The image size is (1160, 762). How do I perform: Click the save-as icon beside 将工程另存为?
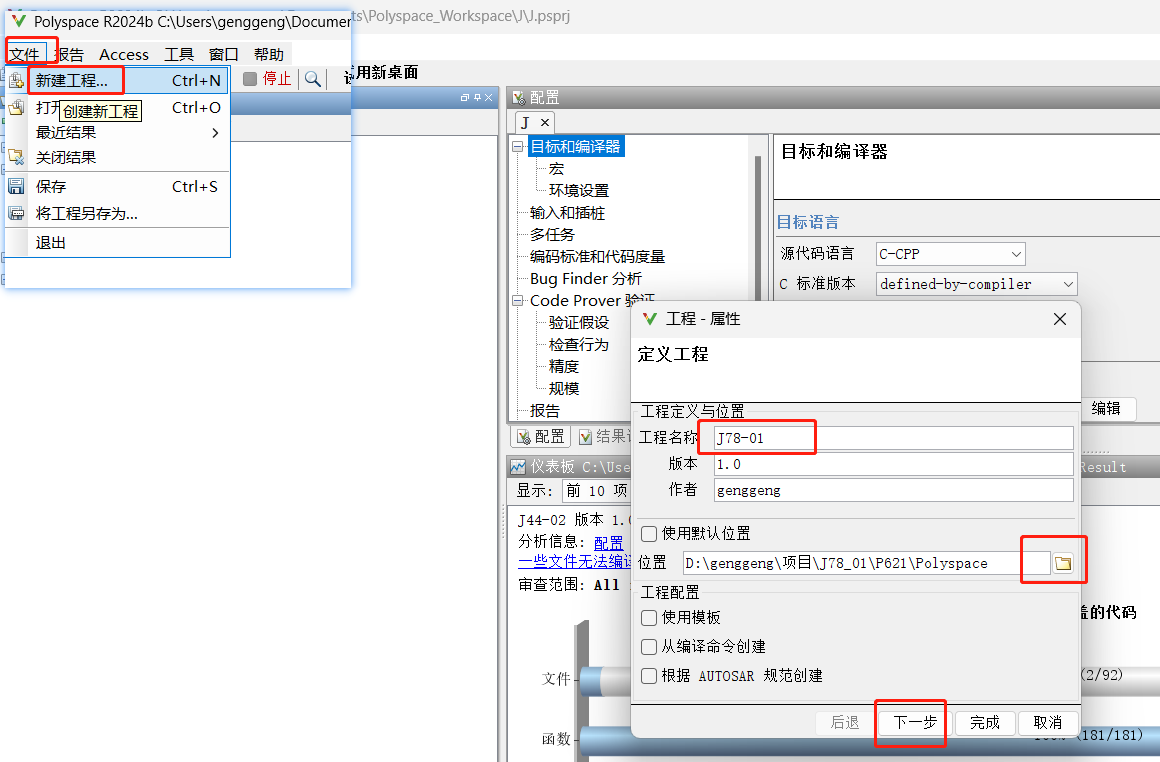[x=16, y=214]
